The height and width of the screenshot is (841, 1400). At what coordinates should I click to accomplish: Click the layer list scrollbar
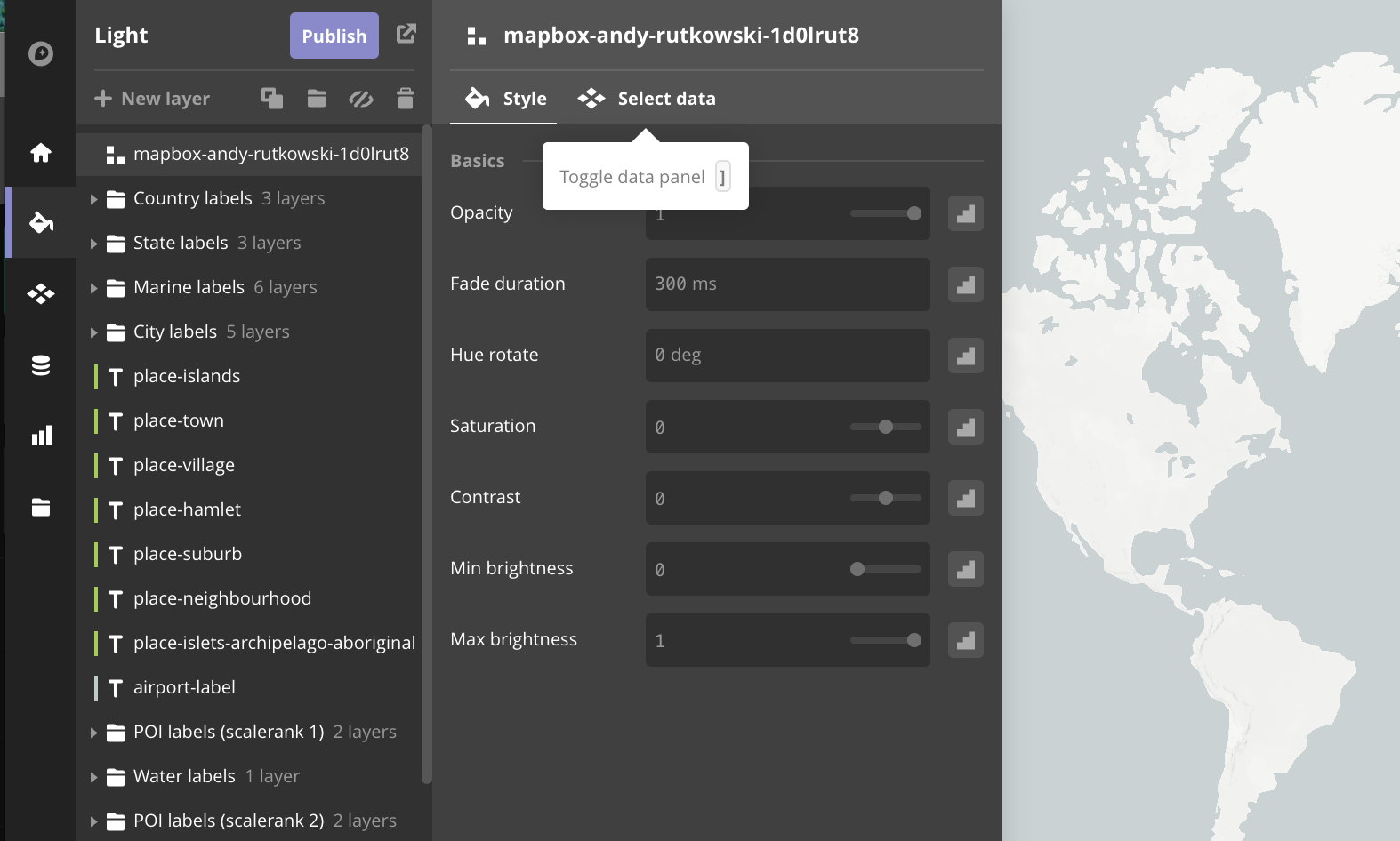[427, 454]
